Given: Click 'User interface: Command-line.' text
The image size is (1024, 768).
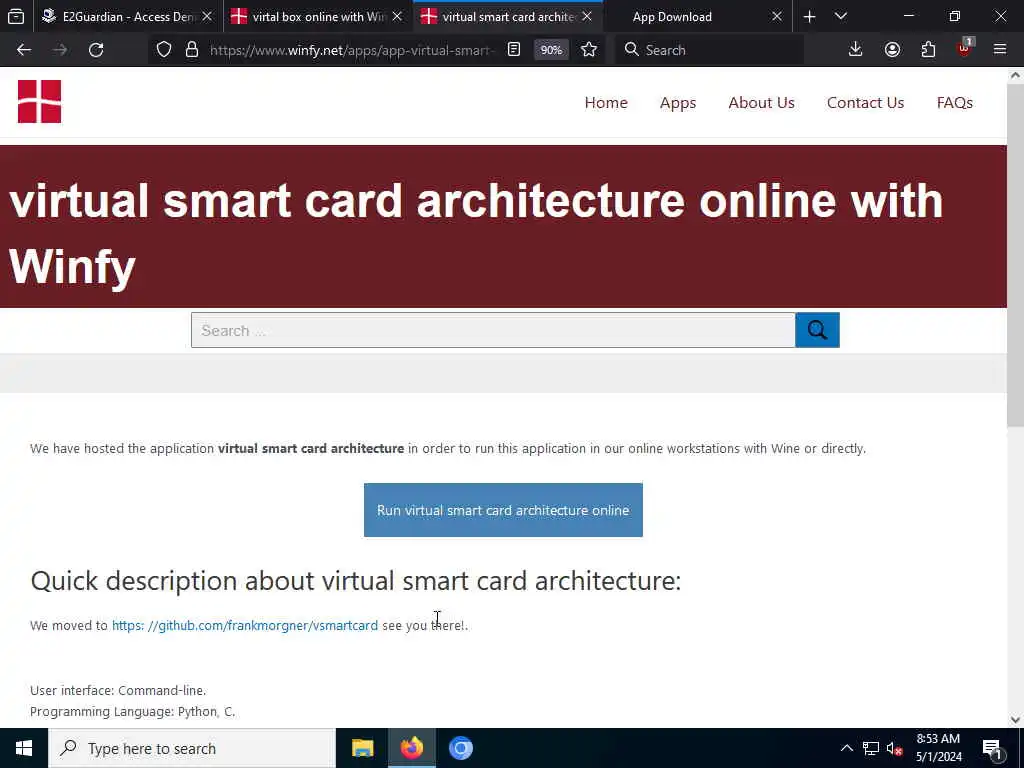Looking at the screenshot, I should (x=118, y=690).
